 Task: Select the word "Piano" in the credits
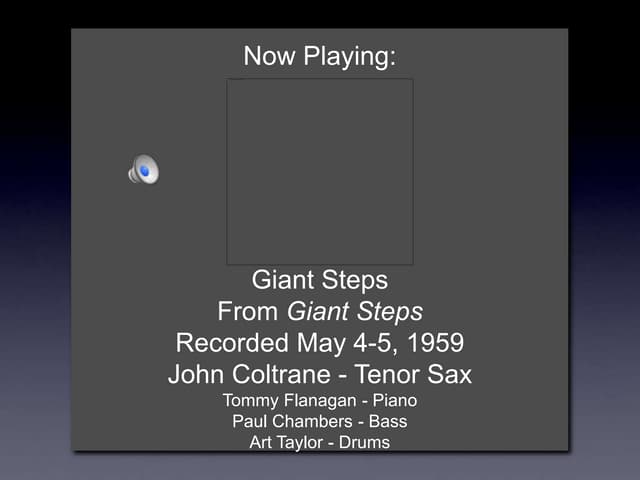click(x=390, y=400)
